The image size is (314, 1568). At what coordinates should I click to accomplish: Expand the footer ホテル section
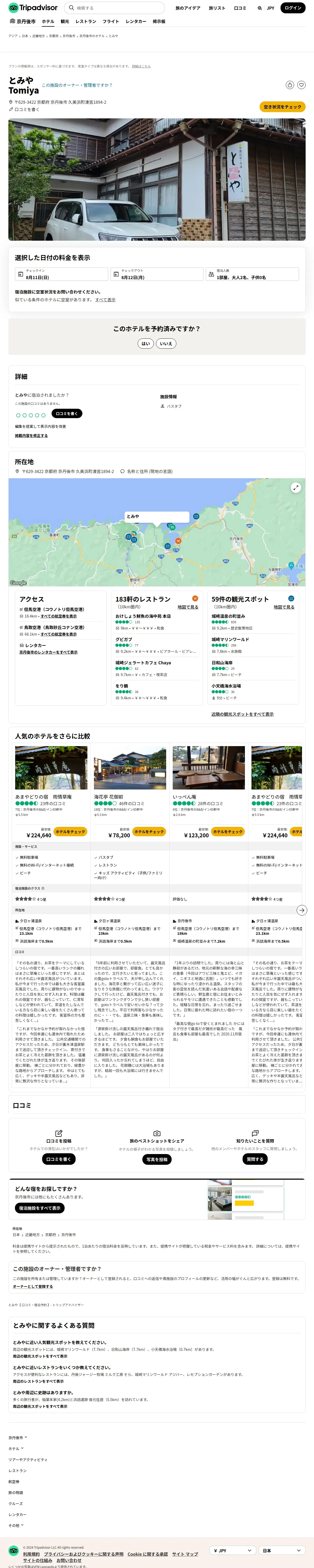pos(16,1448)
